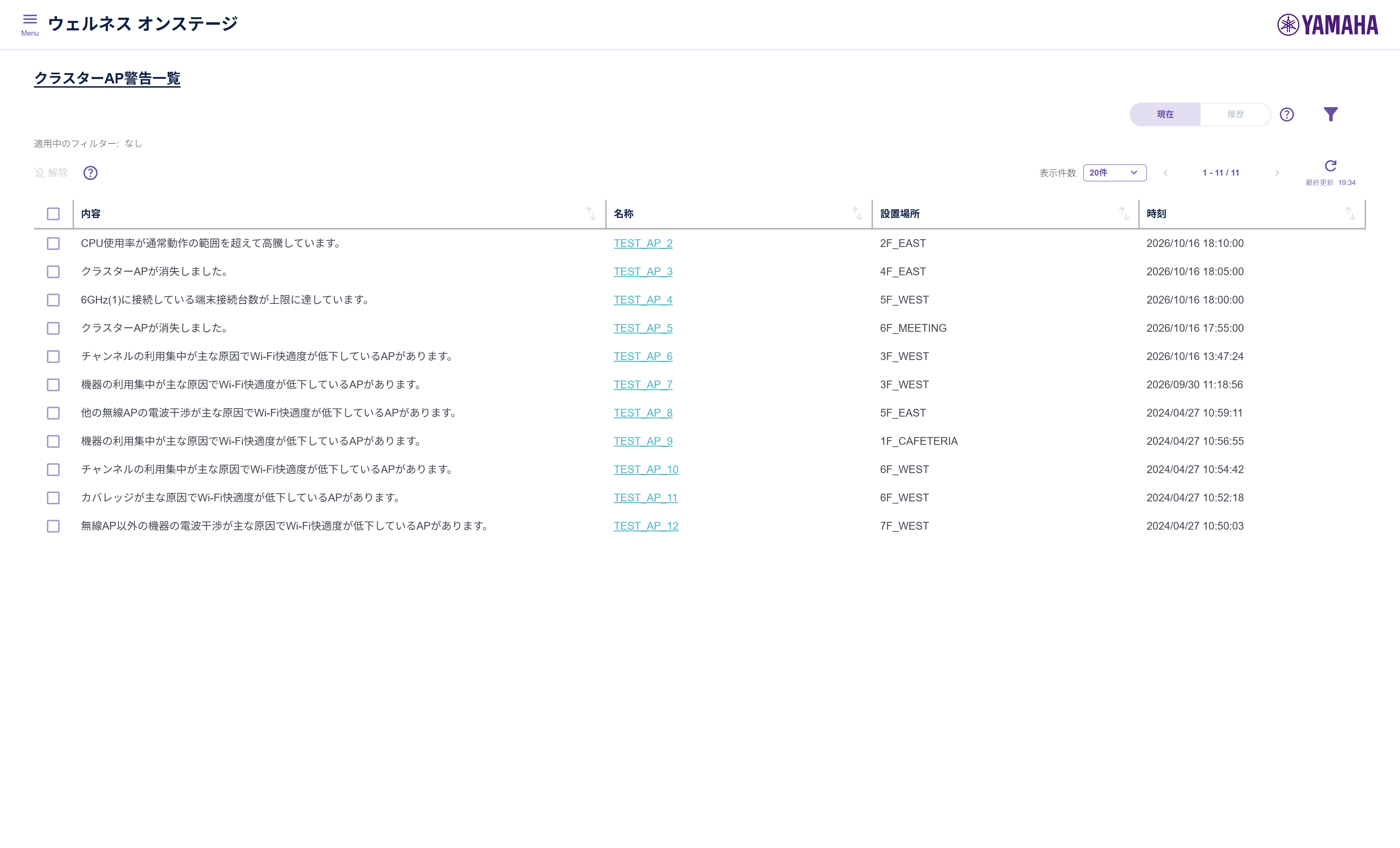Image resolution: width=1400 pixels, height=848 pixels.
Task: Open help icon next to 解除
Action: tap(91, 173)
